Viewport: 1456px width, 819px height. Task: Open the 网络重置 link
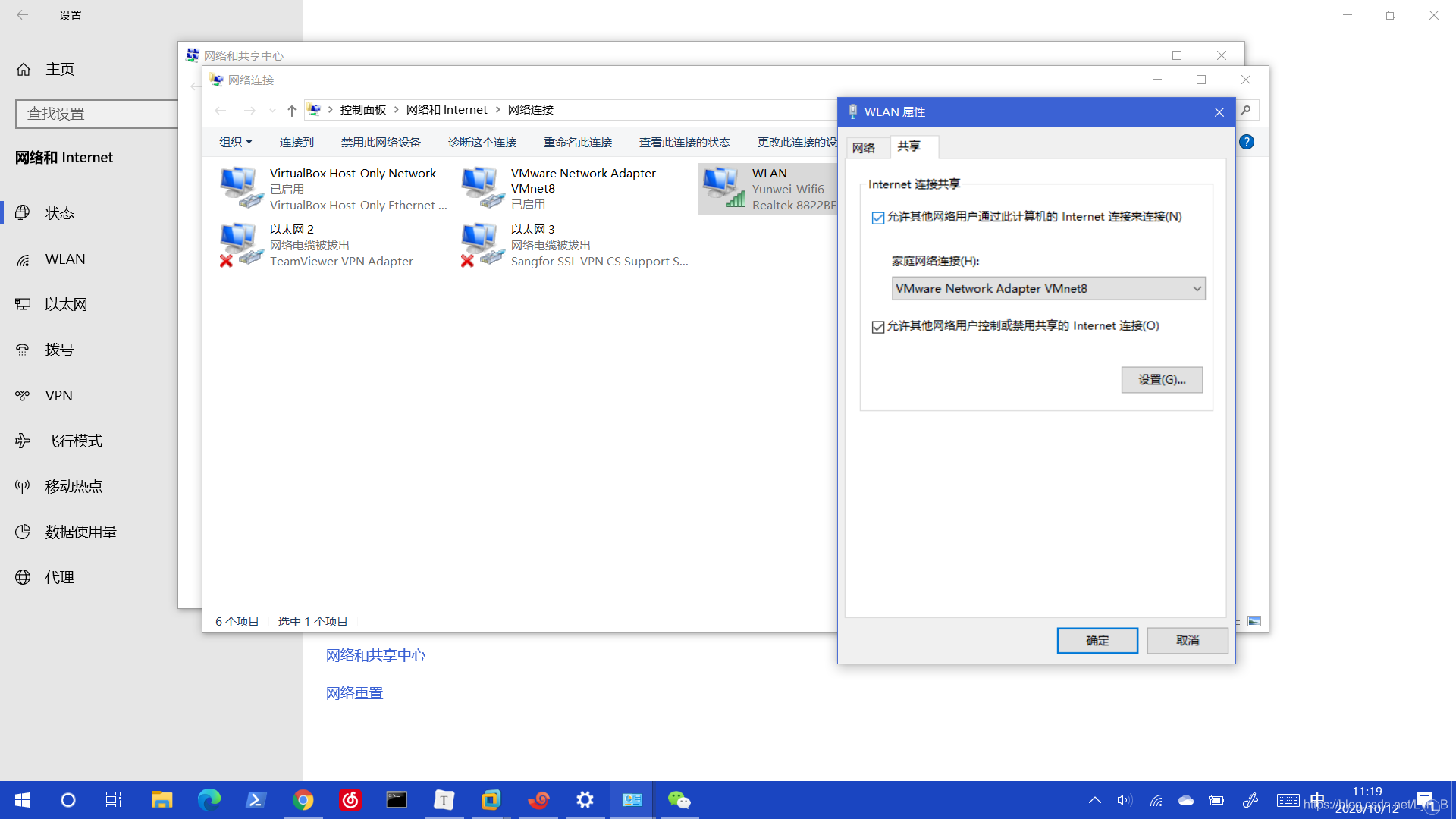point(354,693)
